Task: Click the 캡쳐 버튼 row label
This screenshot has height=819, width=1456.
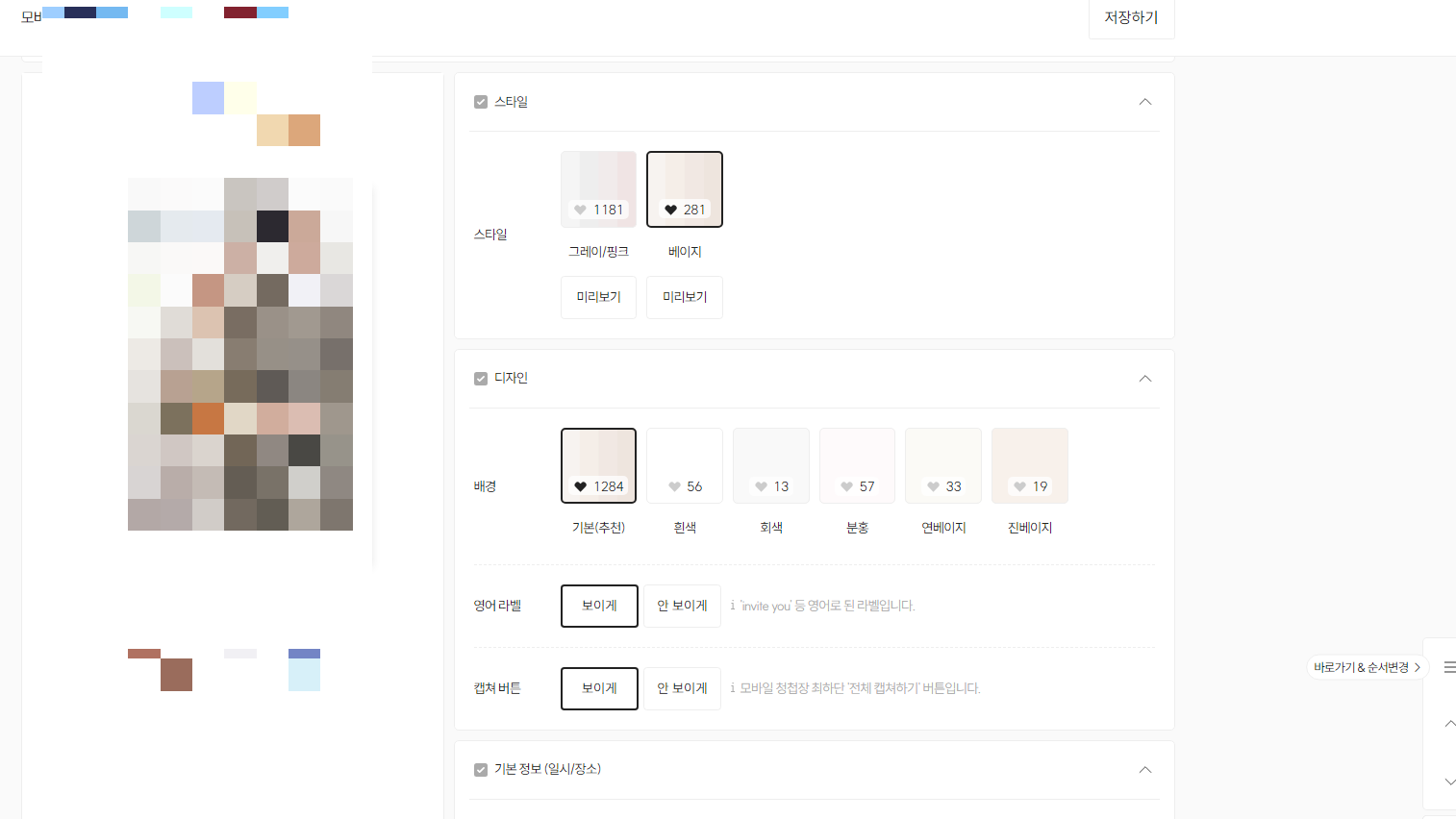Action: pyautogui.click(x=497, y=688)
